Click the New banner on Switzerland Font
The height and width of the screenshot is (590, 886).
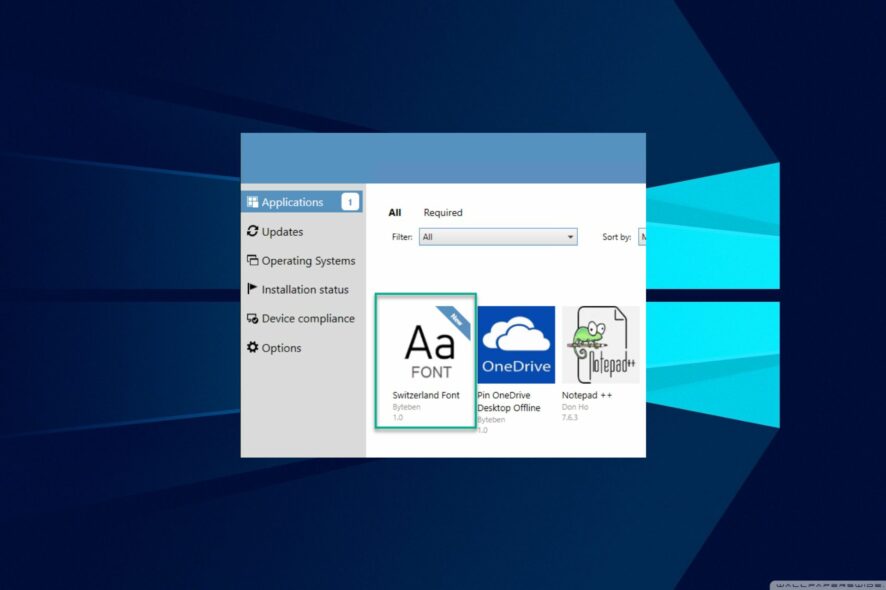click(x=457, y=318)
